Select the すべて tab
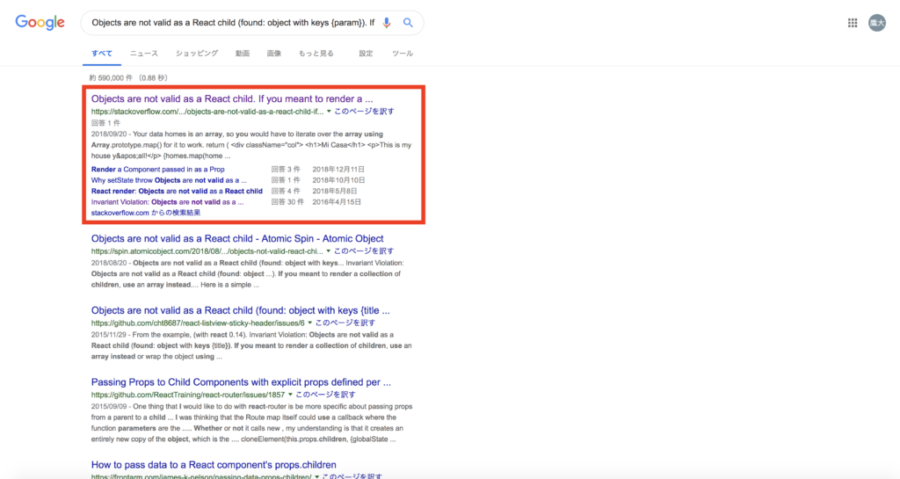Screen dimensions: 900x479 (102, 53)
